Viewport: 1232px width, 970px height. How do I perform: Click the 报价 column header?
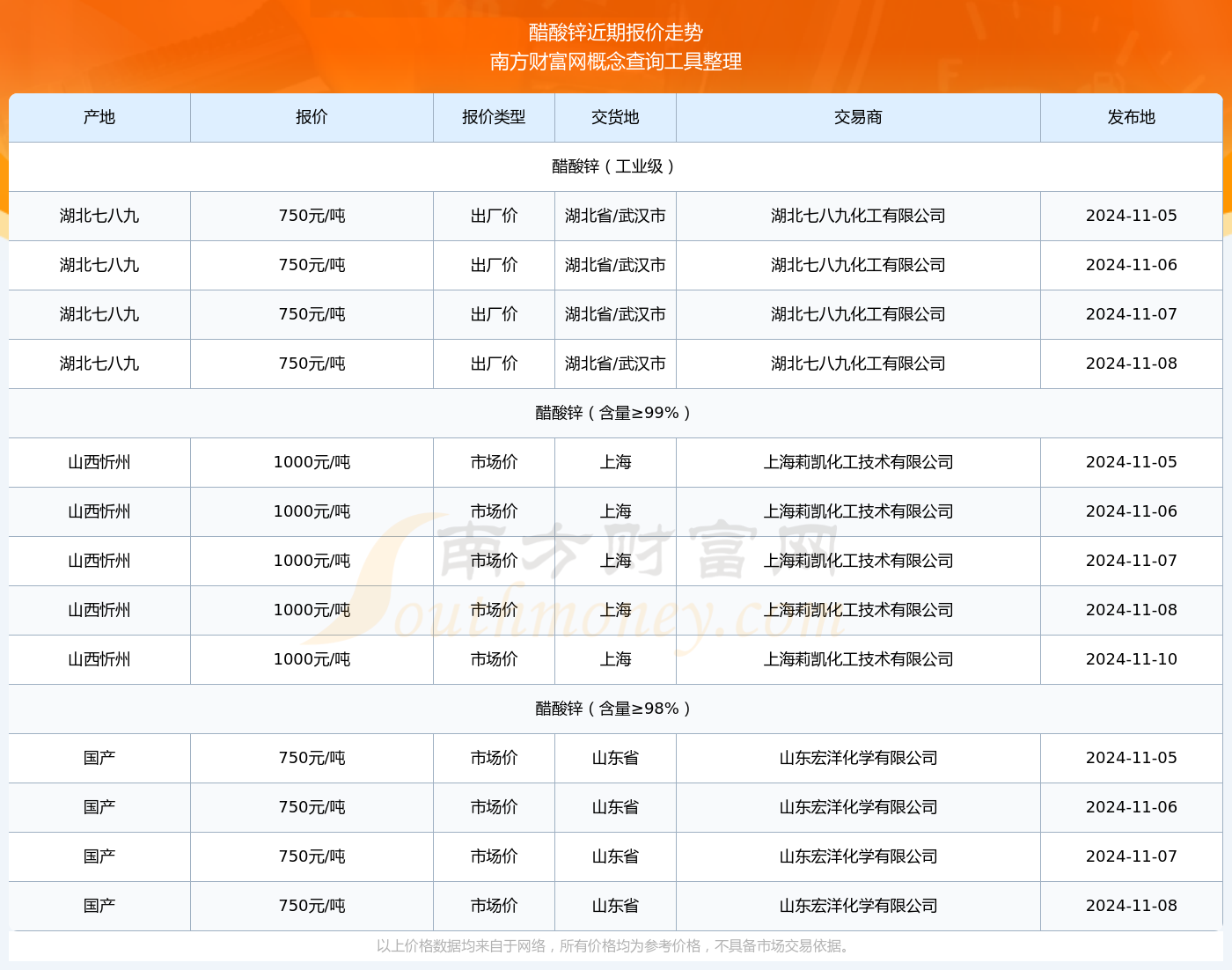(312, 117)
